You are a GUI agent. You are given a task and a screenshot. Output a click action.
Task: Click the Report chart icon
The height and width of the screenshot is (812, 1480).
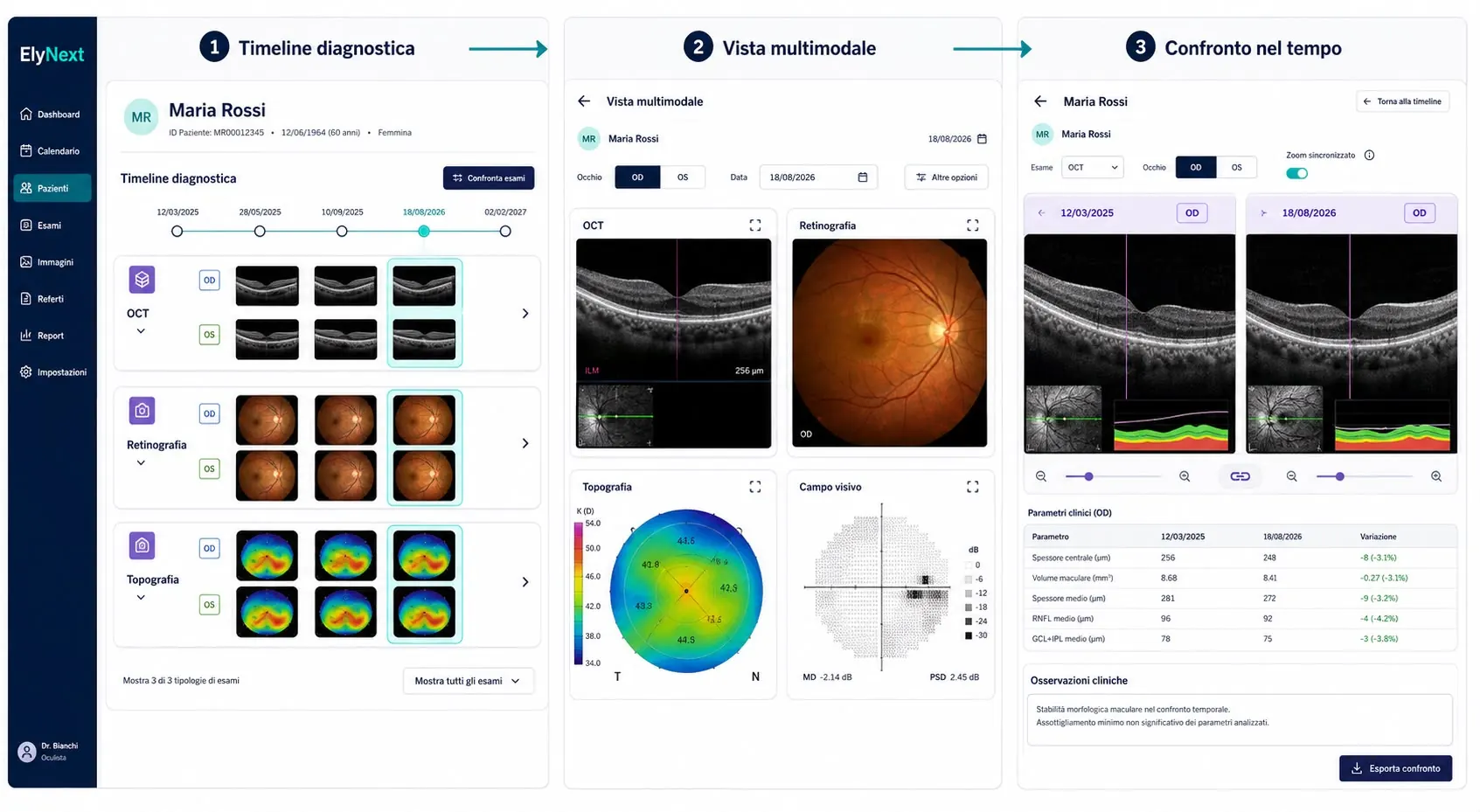[x=26, y=336]
